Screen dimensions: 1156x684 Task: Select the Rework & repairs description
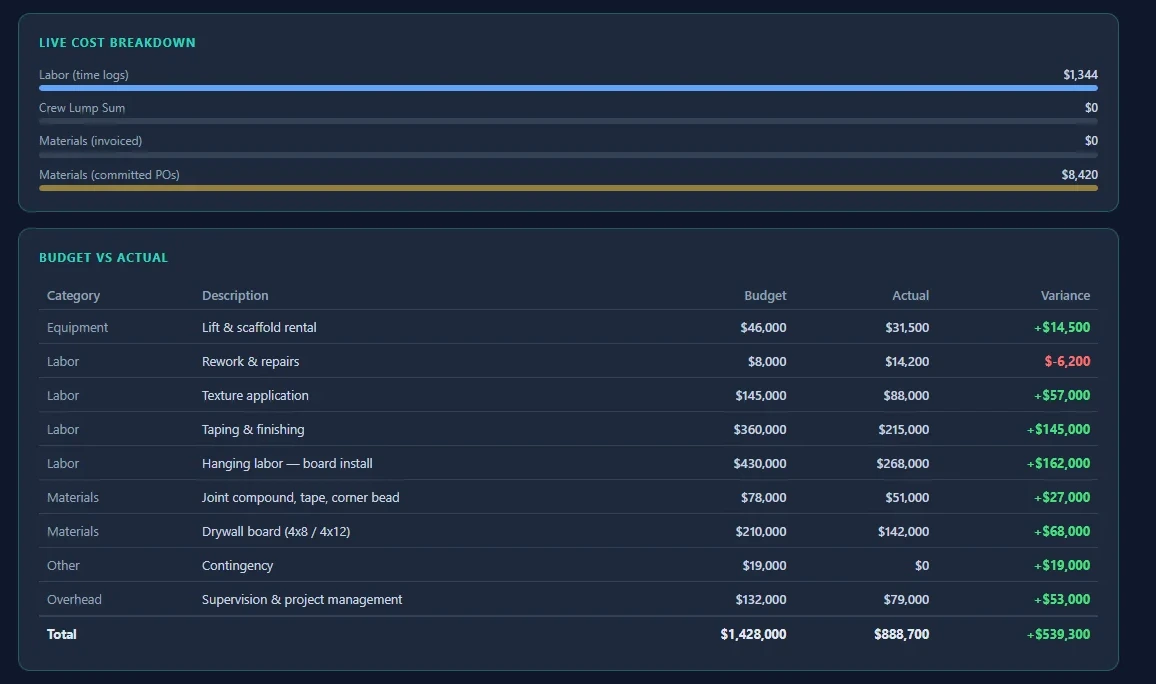coord(251,361)
